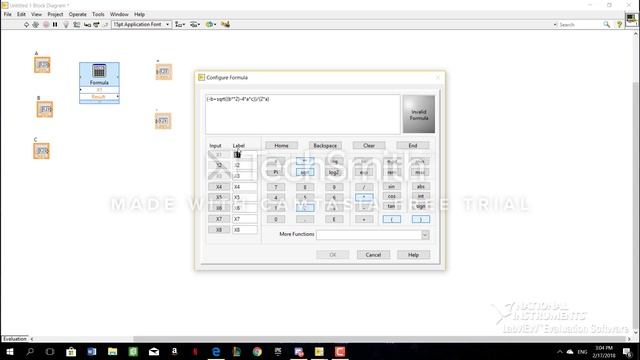
Task: Click the Clean Up Diagram icon
Action: click(225, 24)
